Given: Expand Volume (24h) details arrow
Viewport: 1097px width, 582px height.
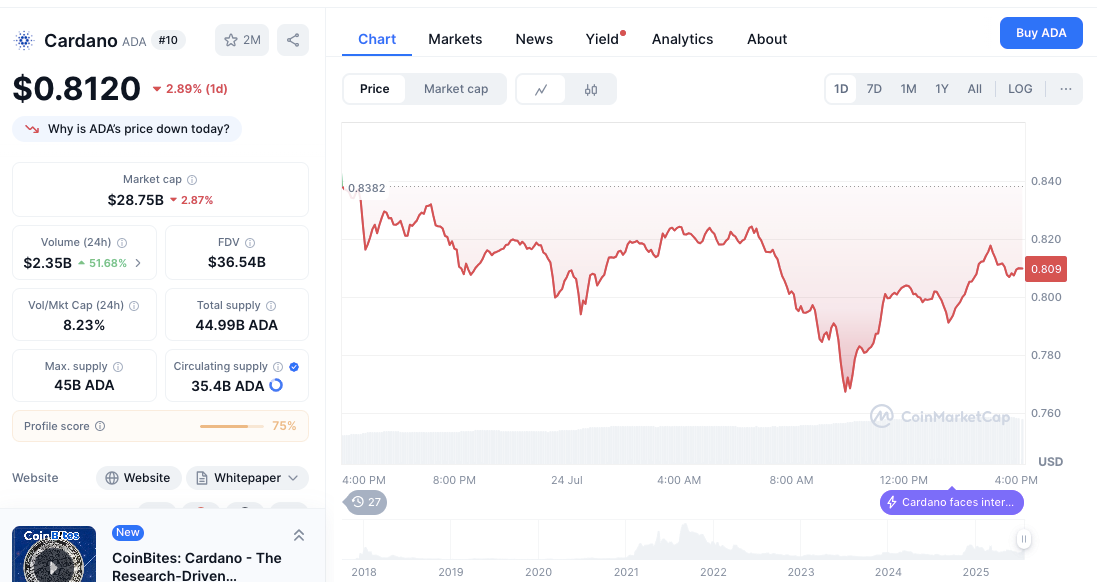Looking at the screenshot, I should 138,263.
